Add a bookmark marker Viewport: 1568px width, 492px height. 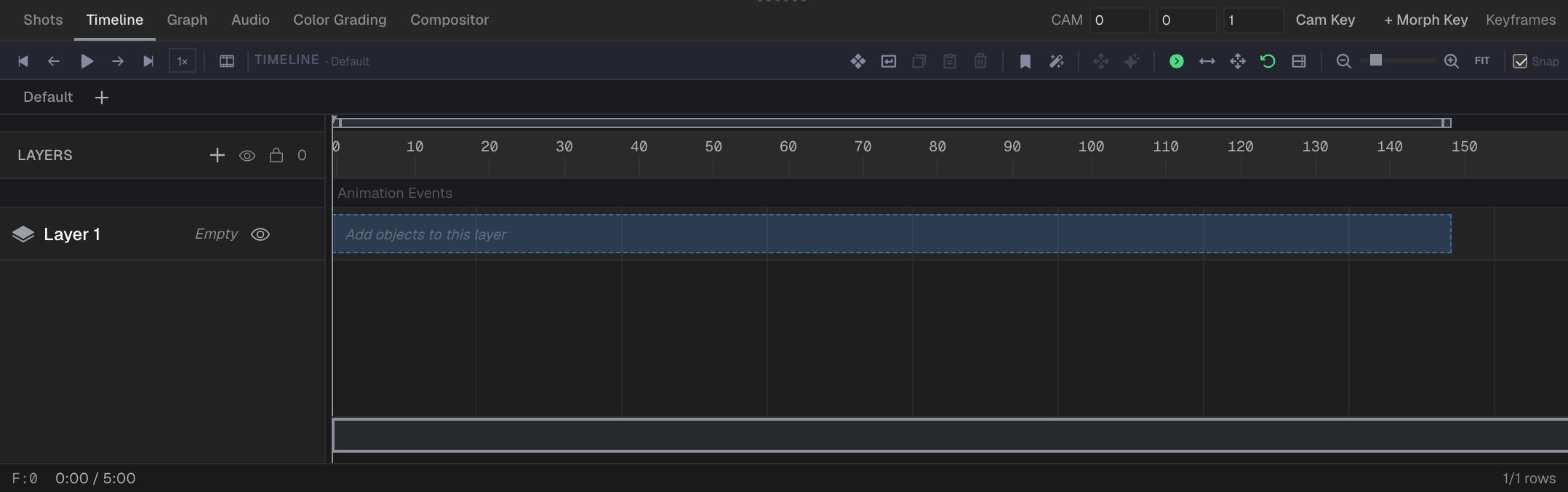coord(1025,61)
